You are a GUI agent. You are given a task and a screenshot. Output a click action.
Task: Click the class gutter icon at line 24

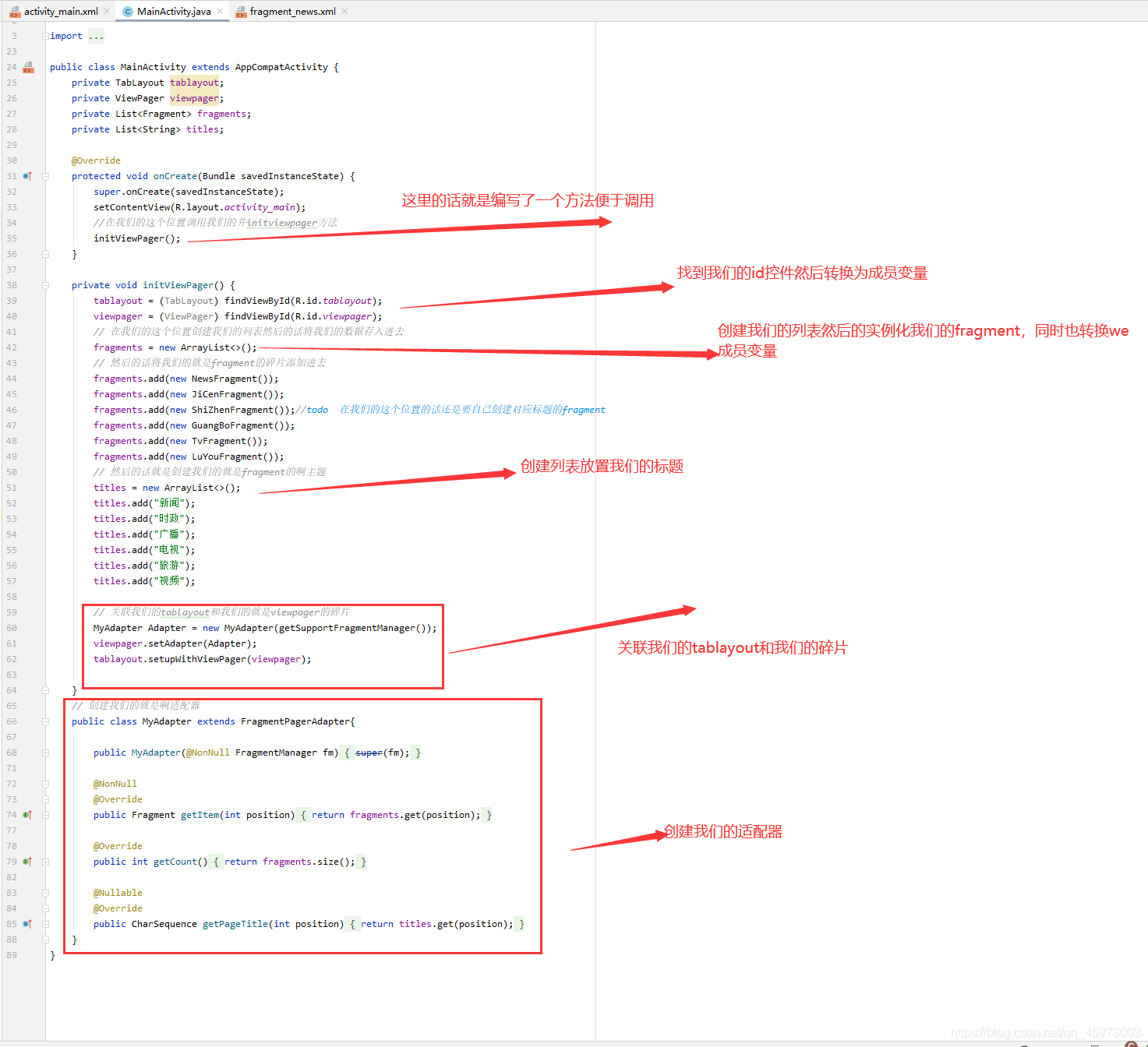[x=28, y=67]
